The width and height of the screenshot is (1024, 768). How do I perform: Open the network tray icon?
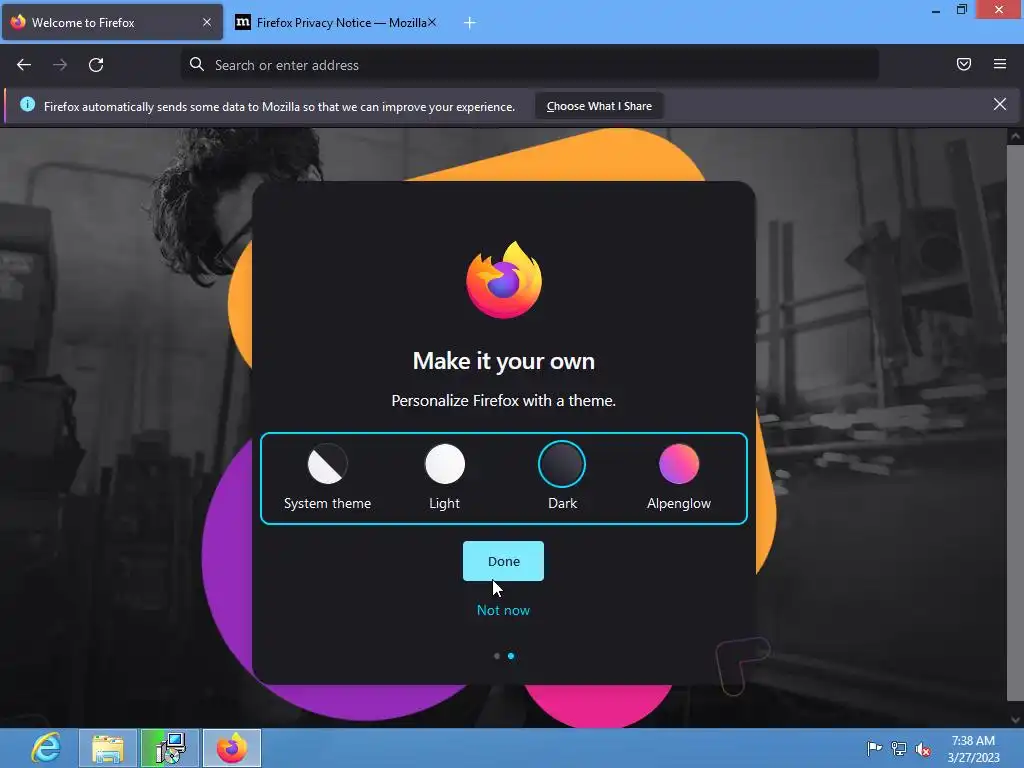[899, 749]
